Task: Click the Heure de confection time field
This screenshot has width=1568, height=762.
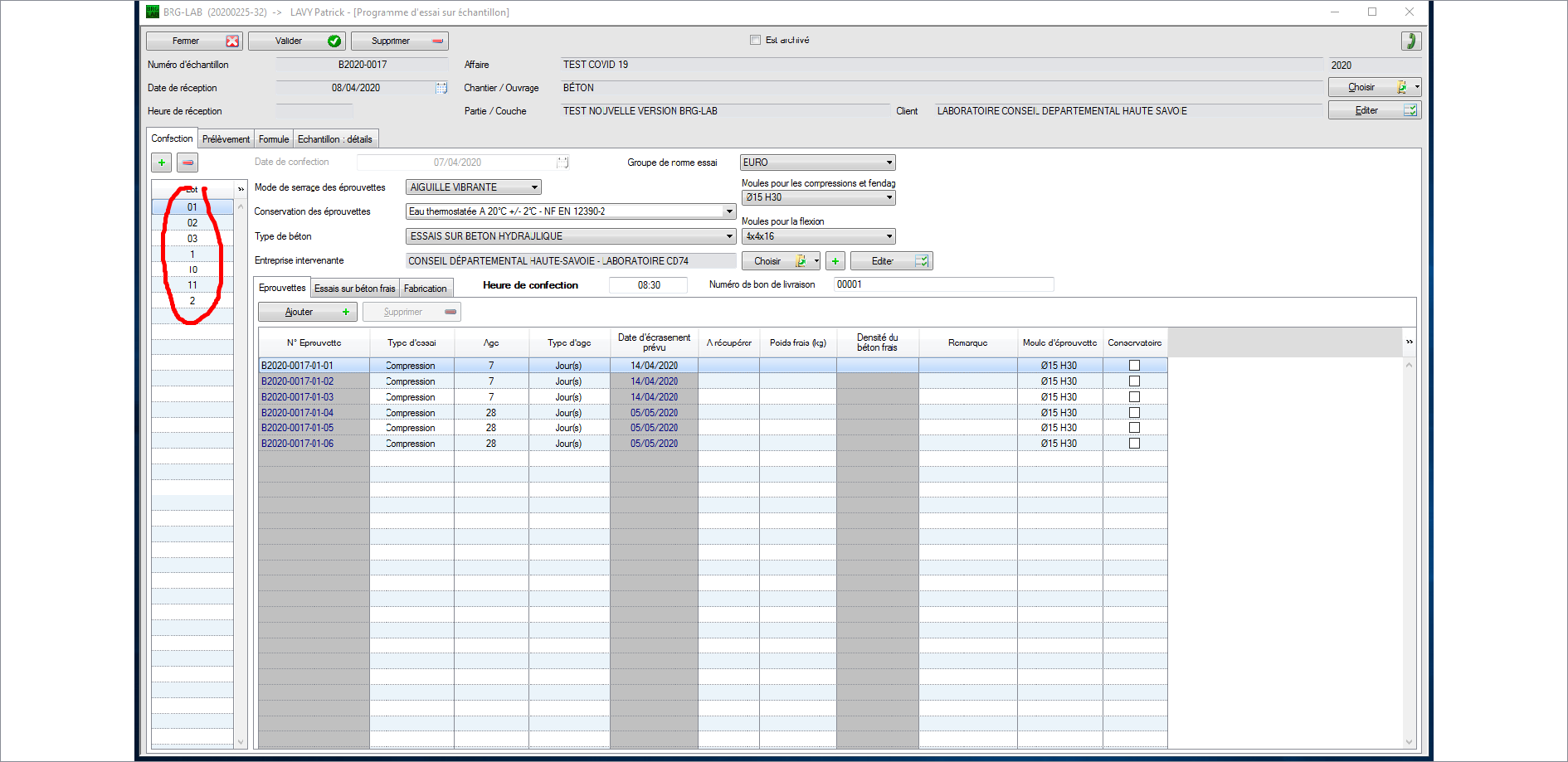Action: pyautogui.click(x=648, y=285)
